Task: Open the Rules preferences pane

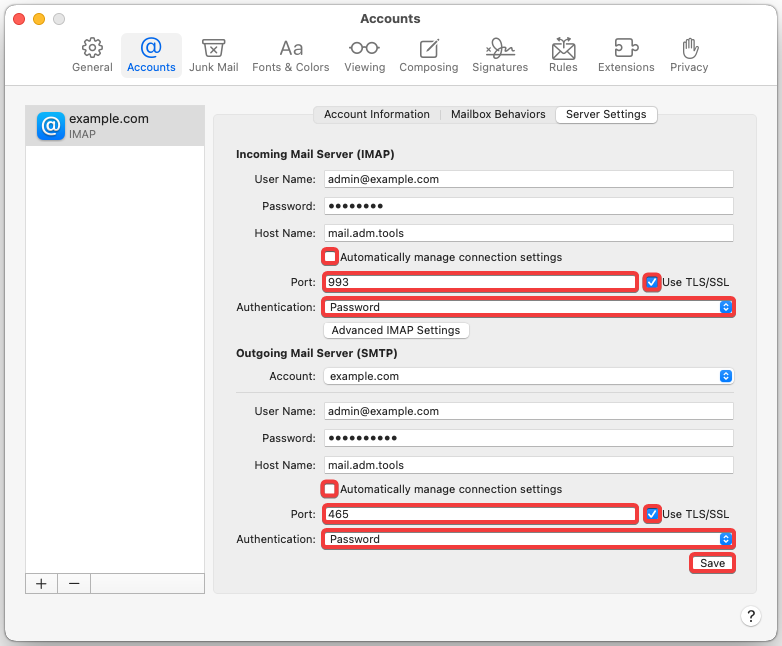Action: point(563,55)
